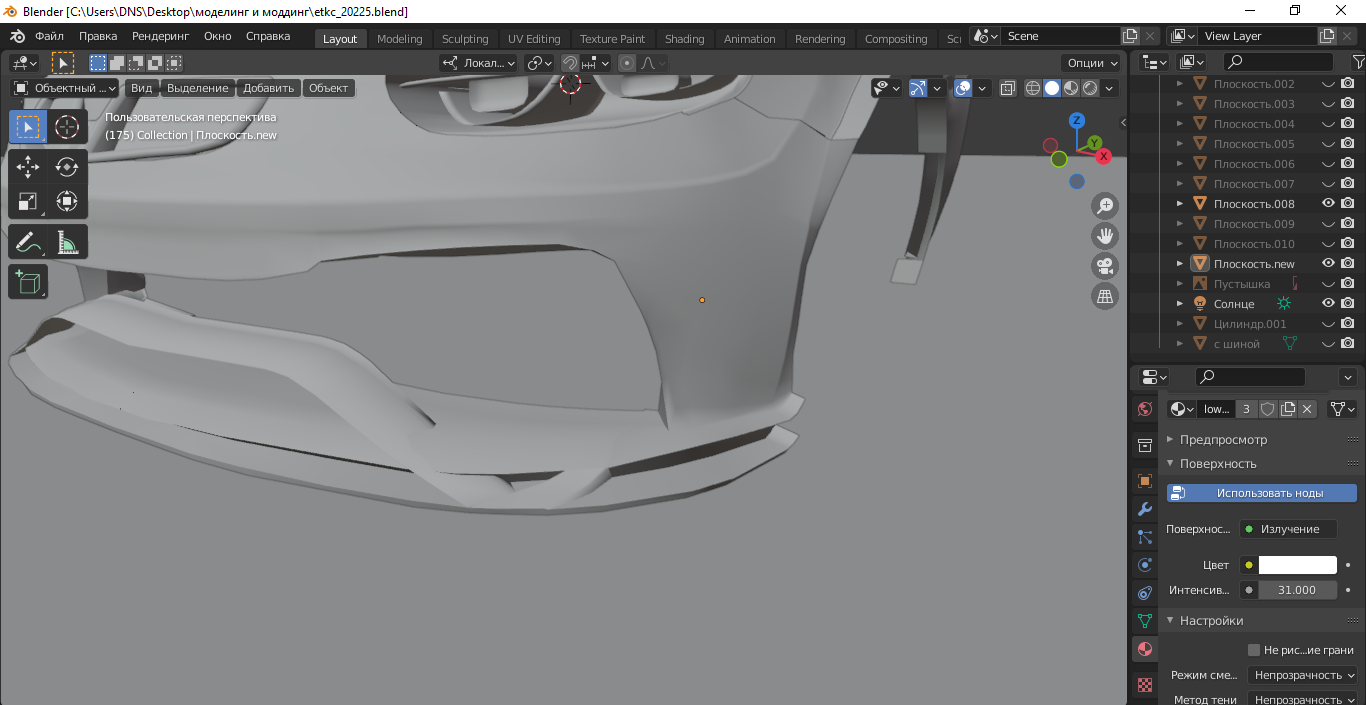Image resolution: width=1366 pixels, height=705 pixels.
Task: Switch to the Sculpting workspace tab
Action: click(x=465, y=39)
